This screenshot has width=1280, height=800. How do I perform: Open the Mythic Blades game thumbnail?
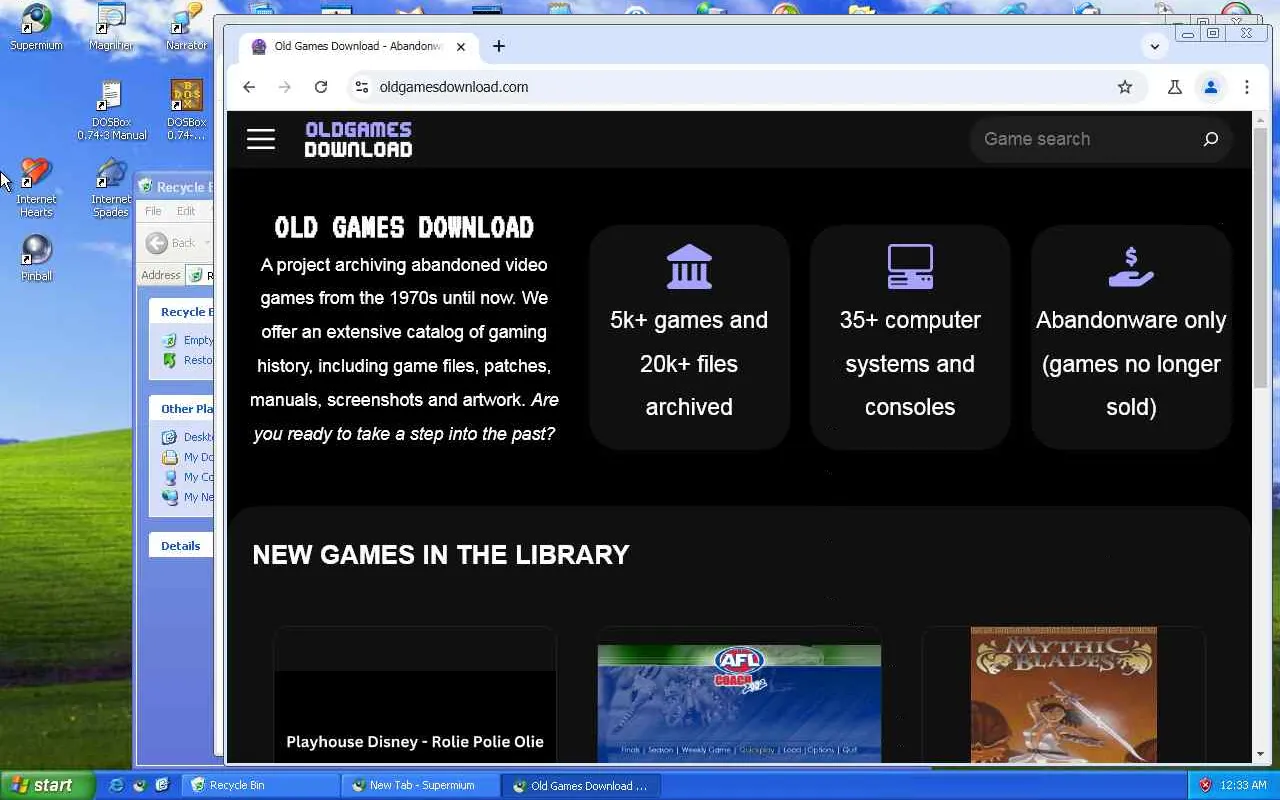[1064, 695]
